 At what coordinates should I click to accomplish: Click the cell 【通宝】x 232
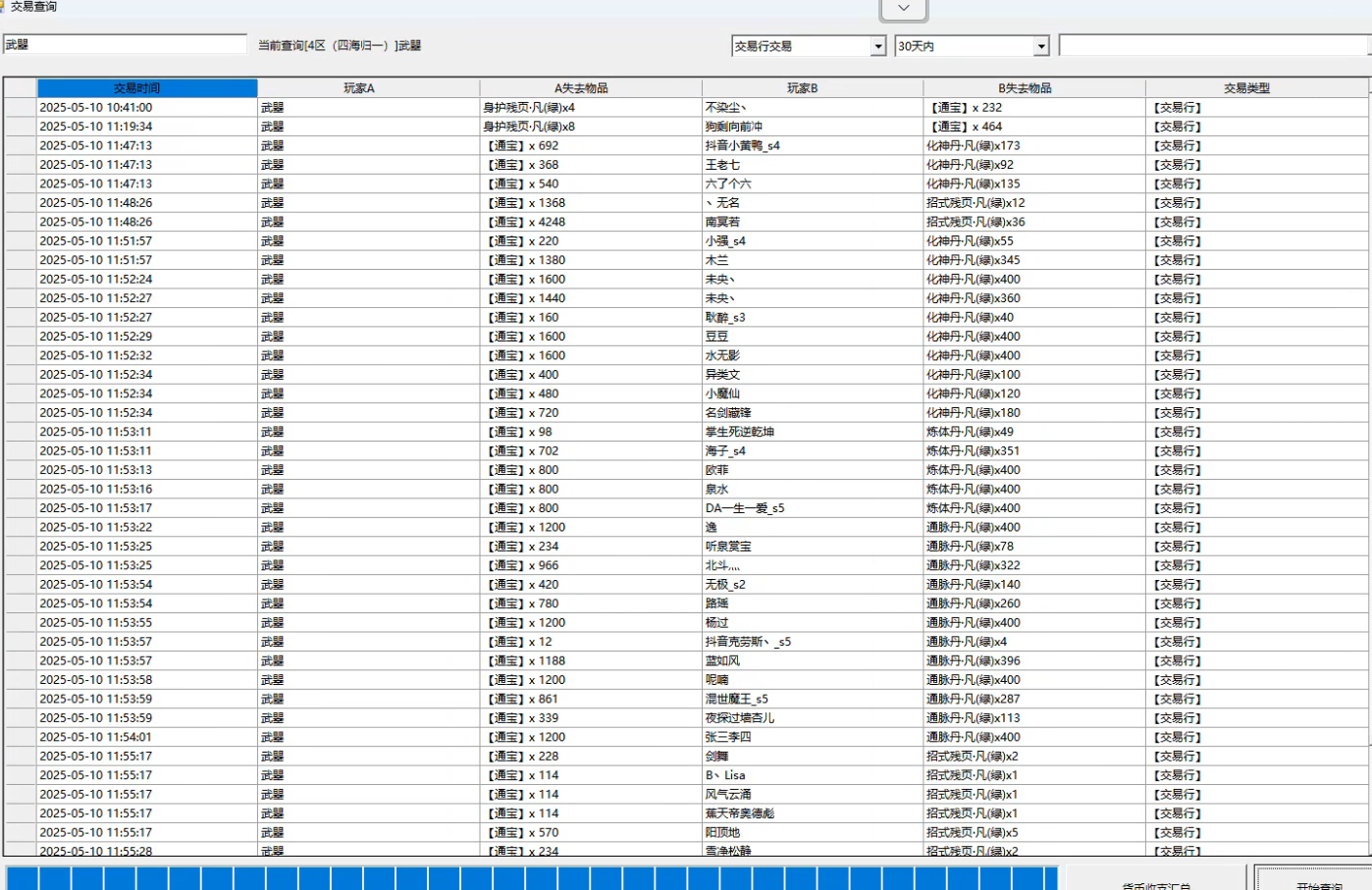(1034, 108)
